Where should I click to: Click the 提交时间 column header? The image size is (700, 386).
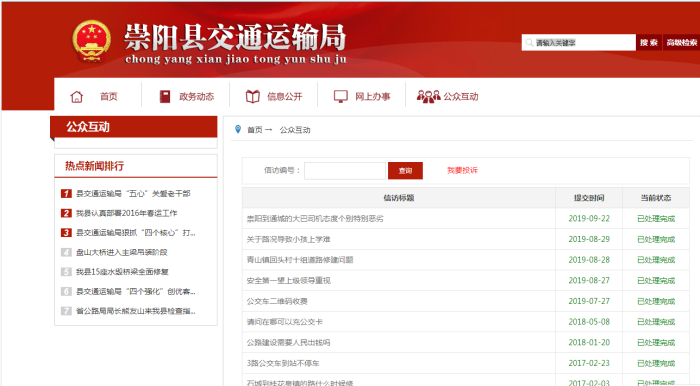point(589,198)
